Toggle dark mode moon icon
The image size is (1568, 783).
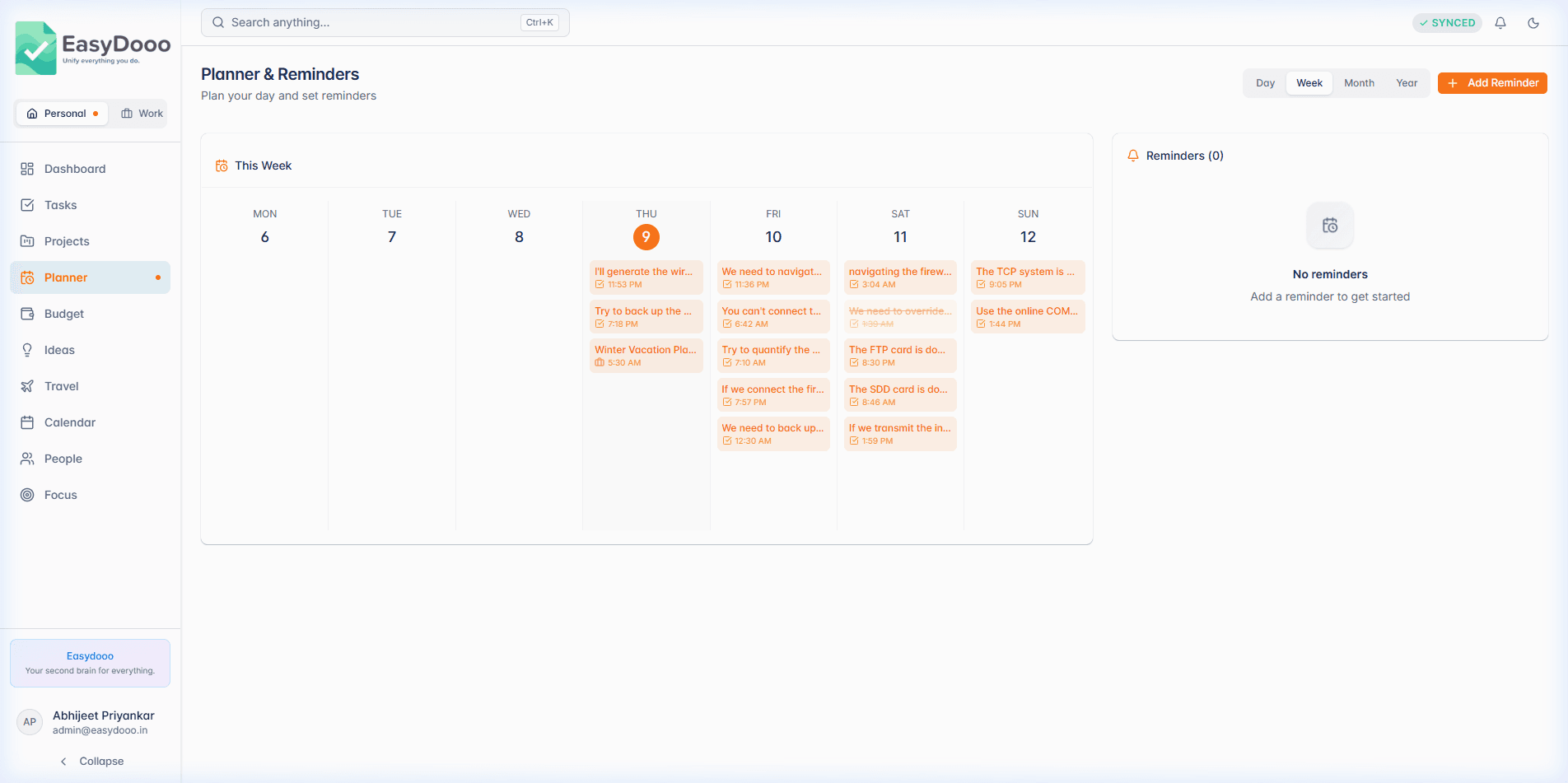coord(1533,23)
